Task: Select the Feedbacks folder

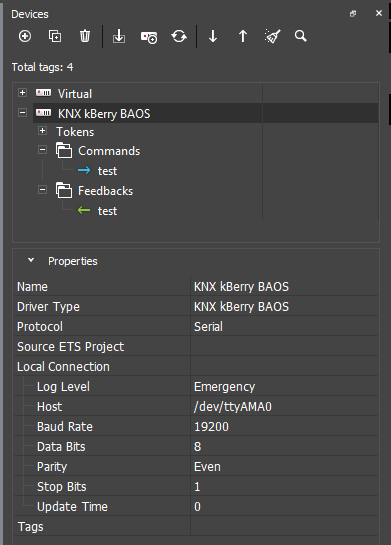Action: coord(105,191)
